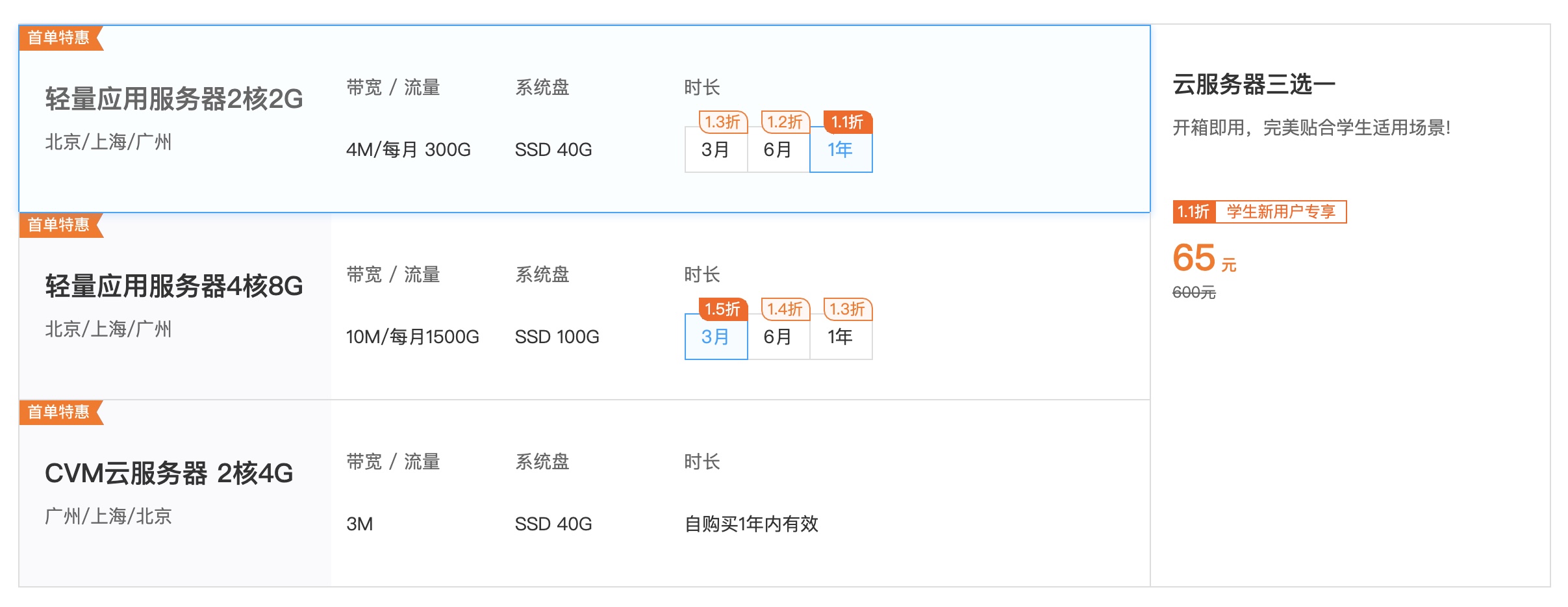Click the 学生新用户专享 label
The height and width of the screenshot is (607, 1568).
click(x=1281, y=211)
